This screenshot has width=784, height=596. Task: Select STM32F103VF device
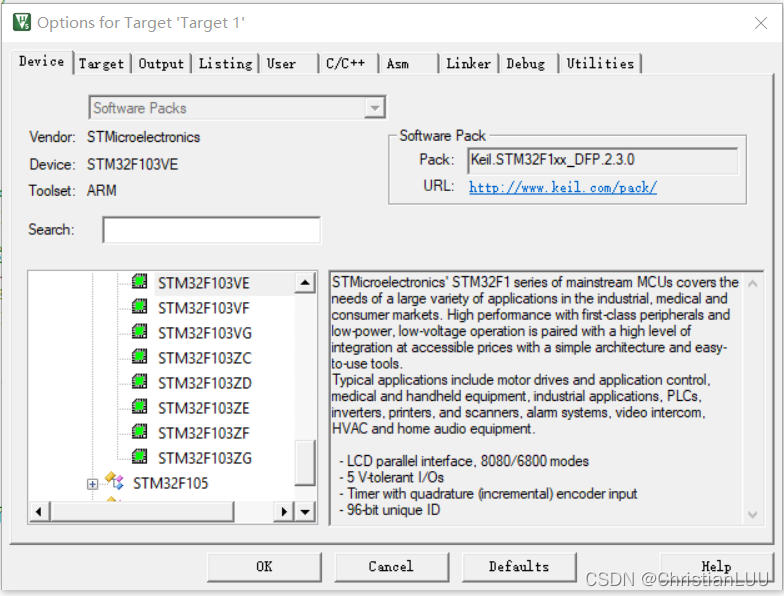(204, 308)
